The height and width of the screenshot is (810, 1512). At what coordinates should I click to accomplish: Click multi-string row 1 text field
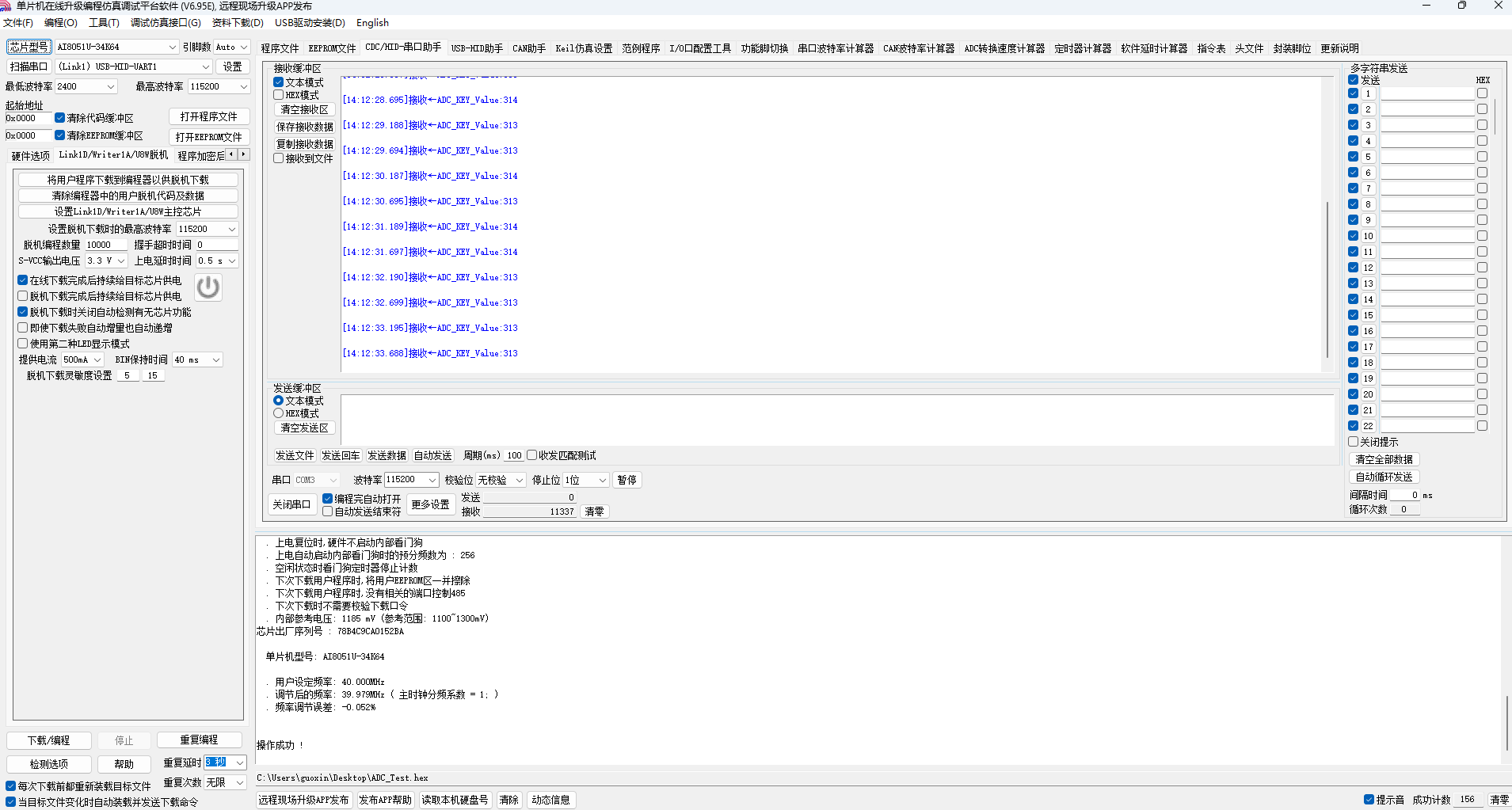[1427, 93]
